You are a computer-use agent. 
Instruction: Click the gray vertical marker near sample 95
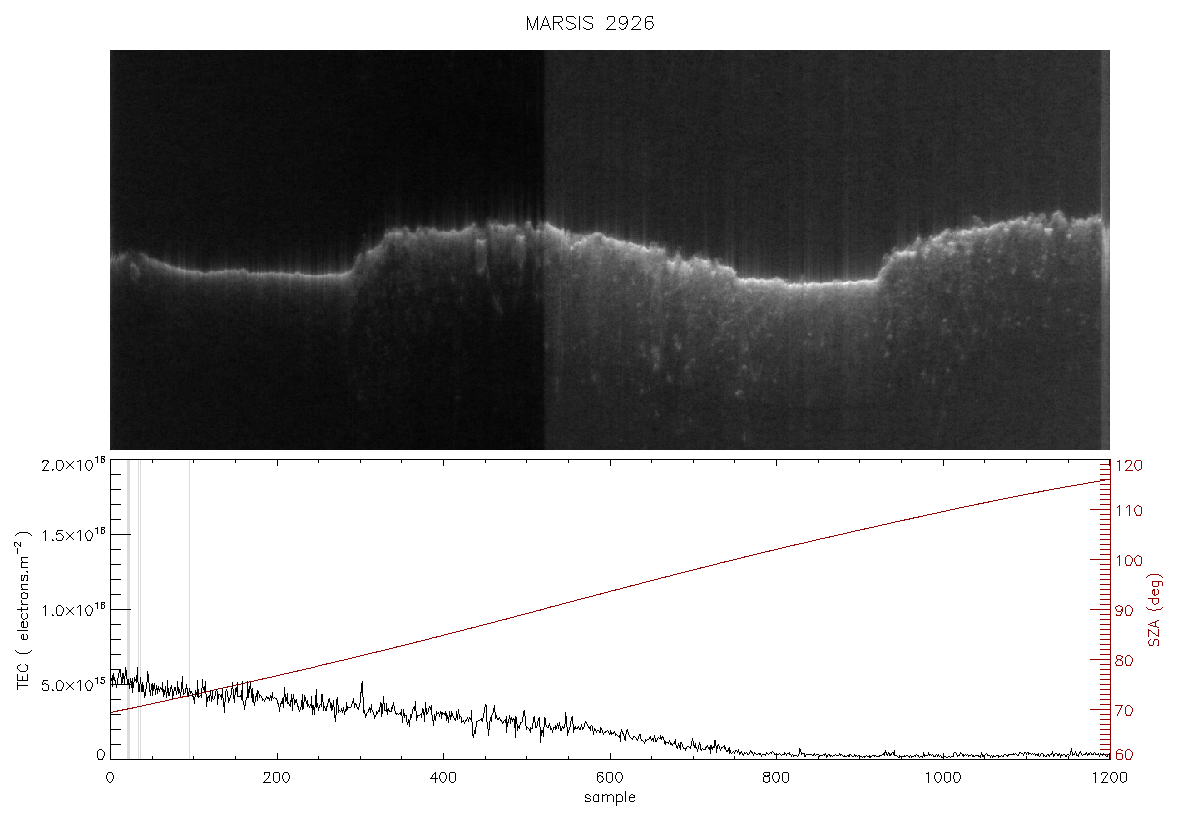click(190, 610)
